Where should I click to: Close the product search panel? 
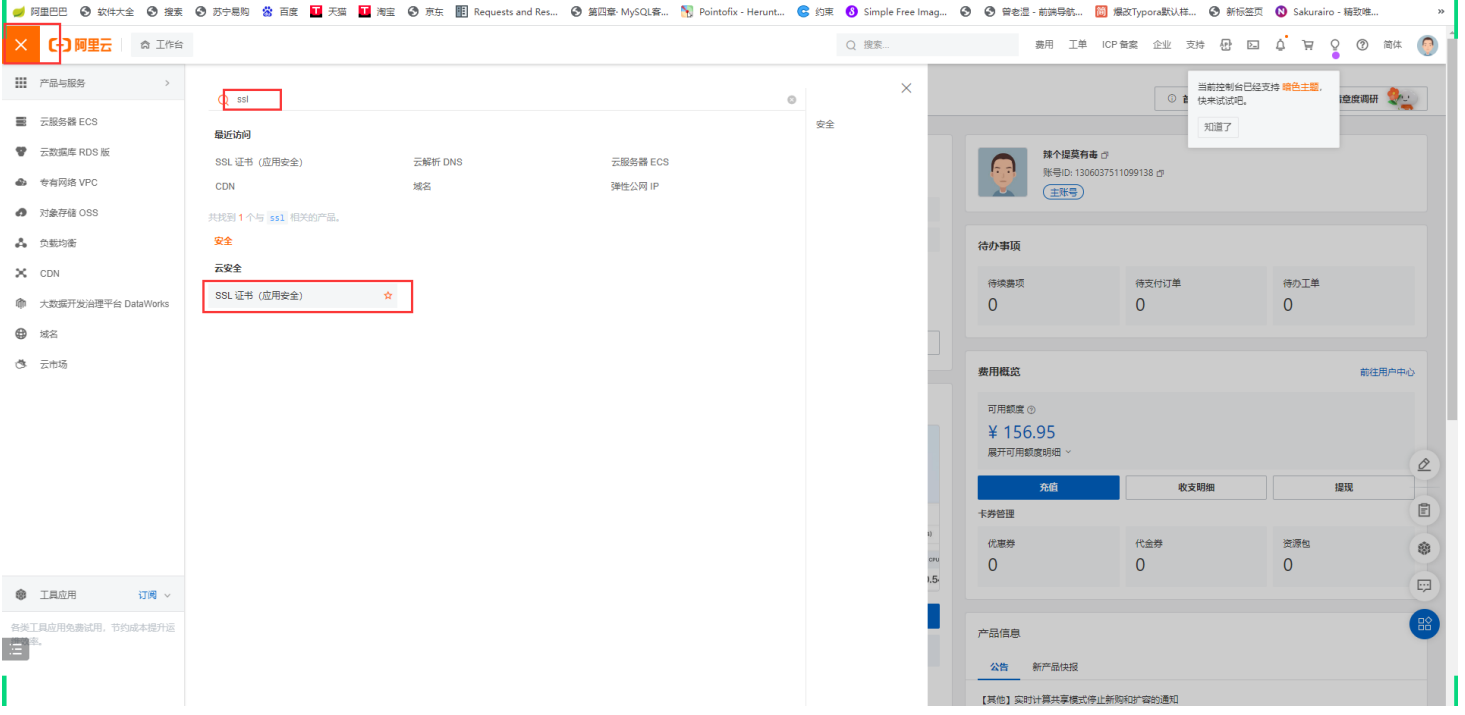[x=906, y=88]
